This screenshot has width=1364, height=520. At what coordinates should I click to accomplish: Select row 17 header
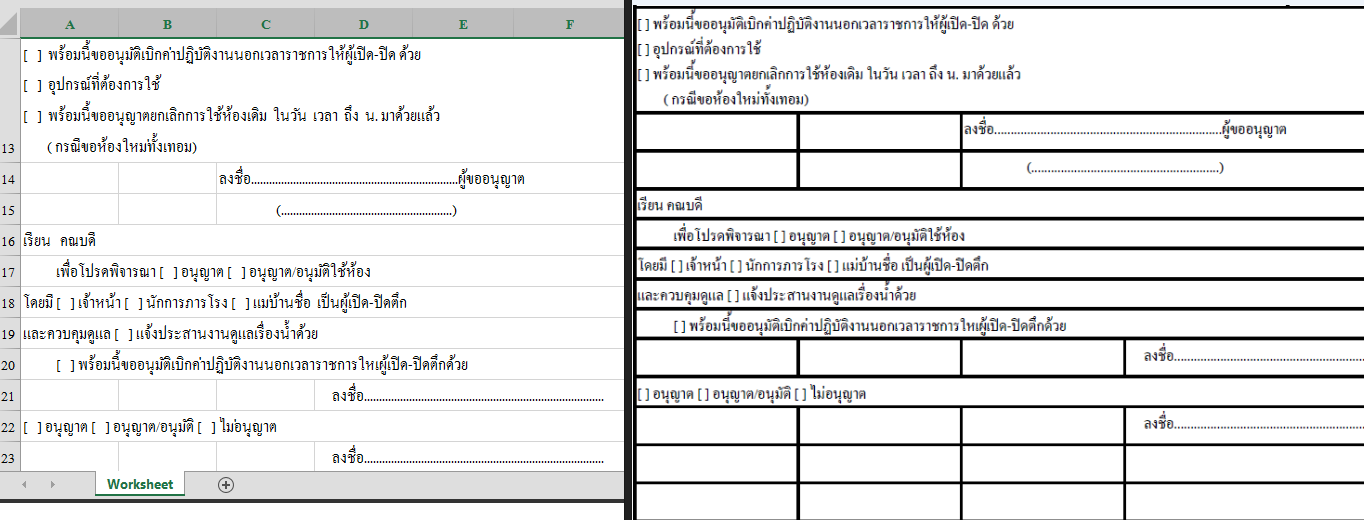pyautogui.click(x=10, y=271)
